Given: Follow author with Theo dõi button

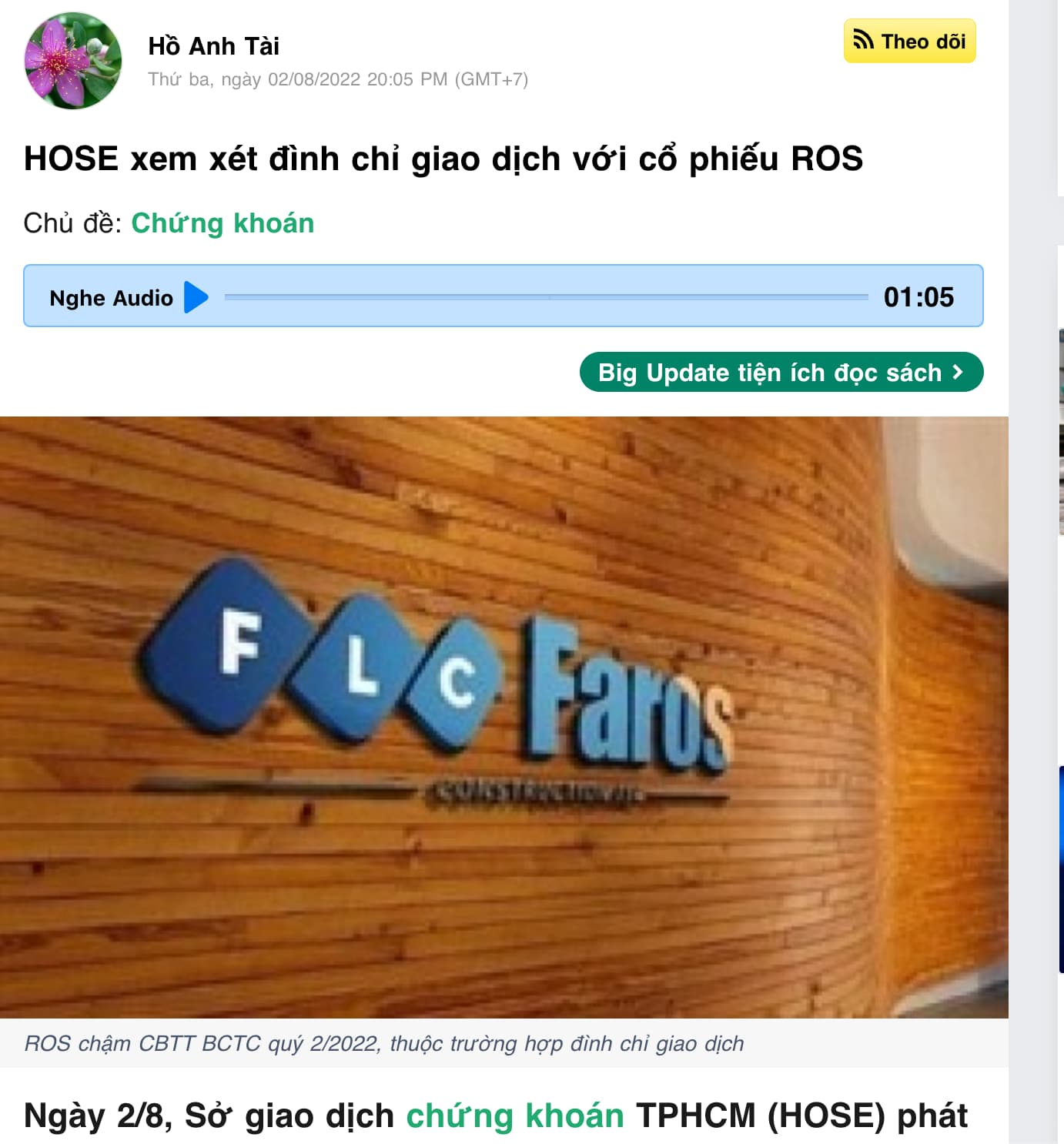Looking at the screenshot, I should [x=909, y=41].
